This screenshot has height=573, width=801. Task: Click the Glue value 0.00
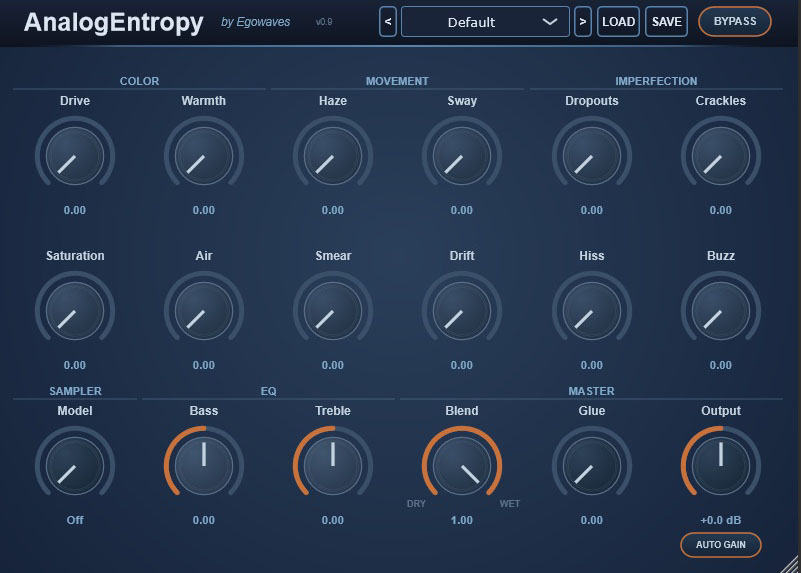click(x=592, y=520)
